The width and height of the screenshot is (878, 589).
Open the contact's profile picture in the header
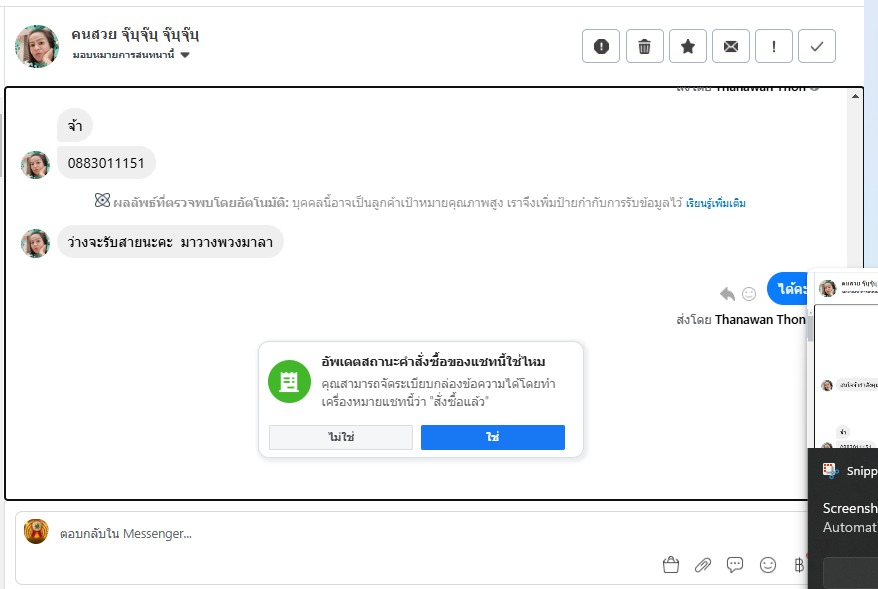click(37, 46)
